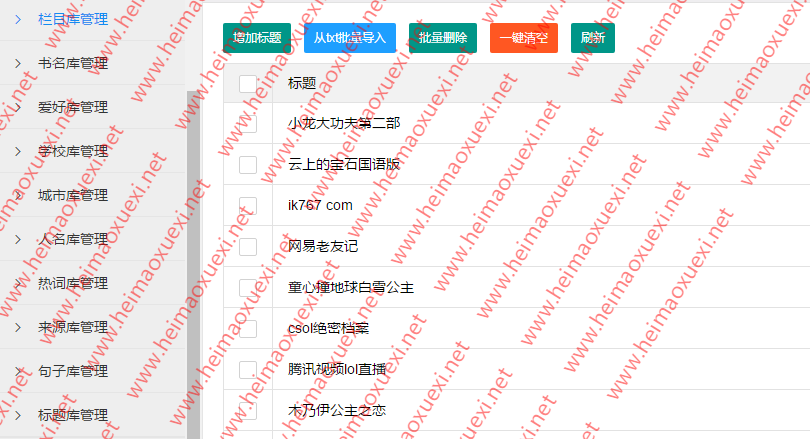Click the sidebar vertical scrollbar
This screenshot has width=810, height=439.
pyautogui.click(x=193, y=250)
